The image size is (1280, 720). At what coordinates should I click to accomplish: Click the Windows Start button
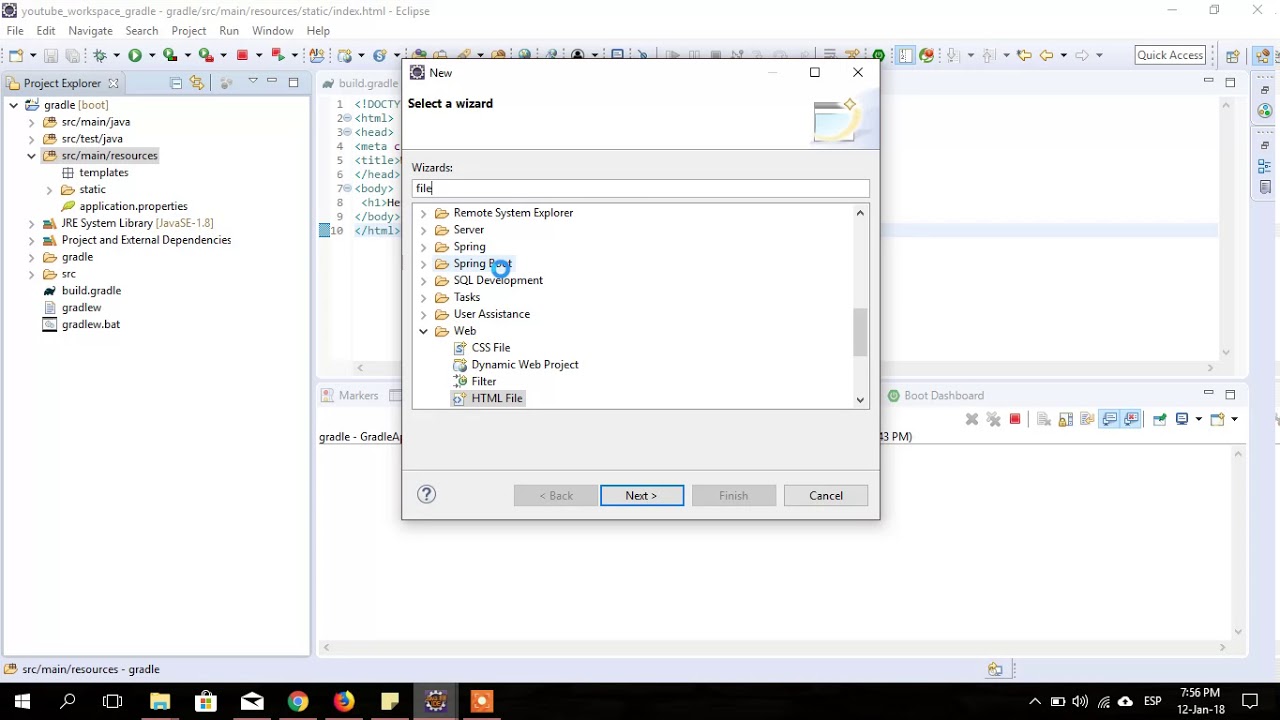[22, 701]
